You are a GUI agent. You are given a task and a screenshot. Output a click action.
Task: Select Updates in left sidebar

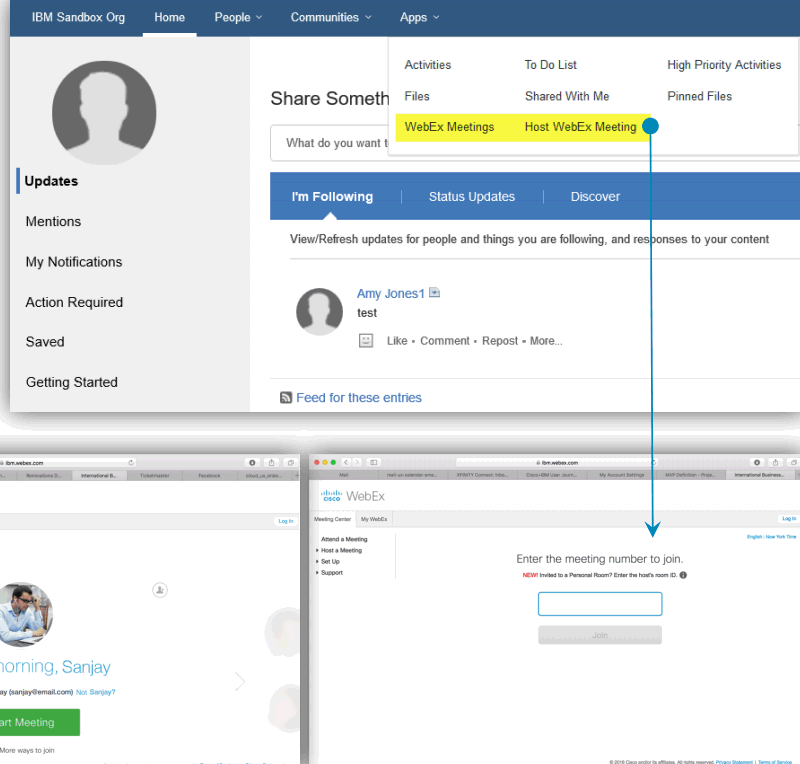pyautogui.click(x=51, y=181)
